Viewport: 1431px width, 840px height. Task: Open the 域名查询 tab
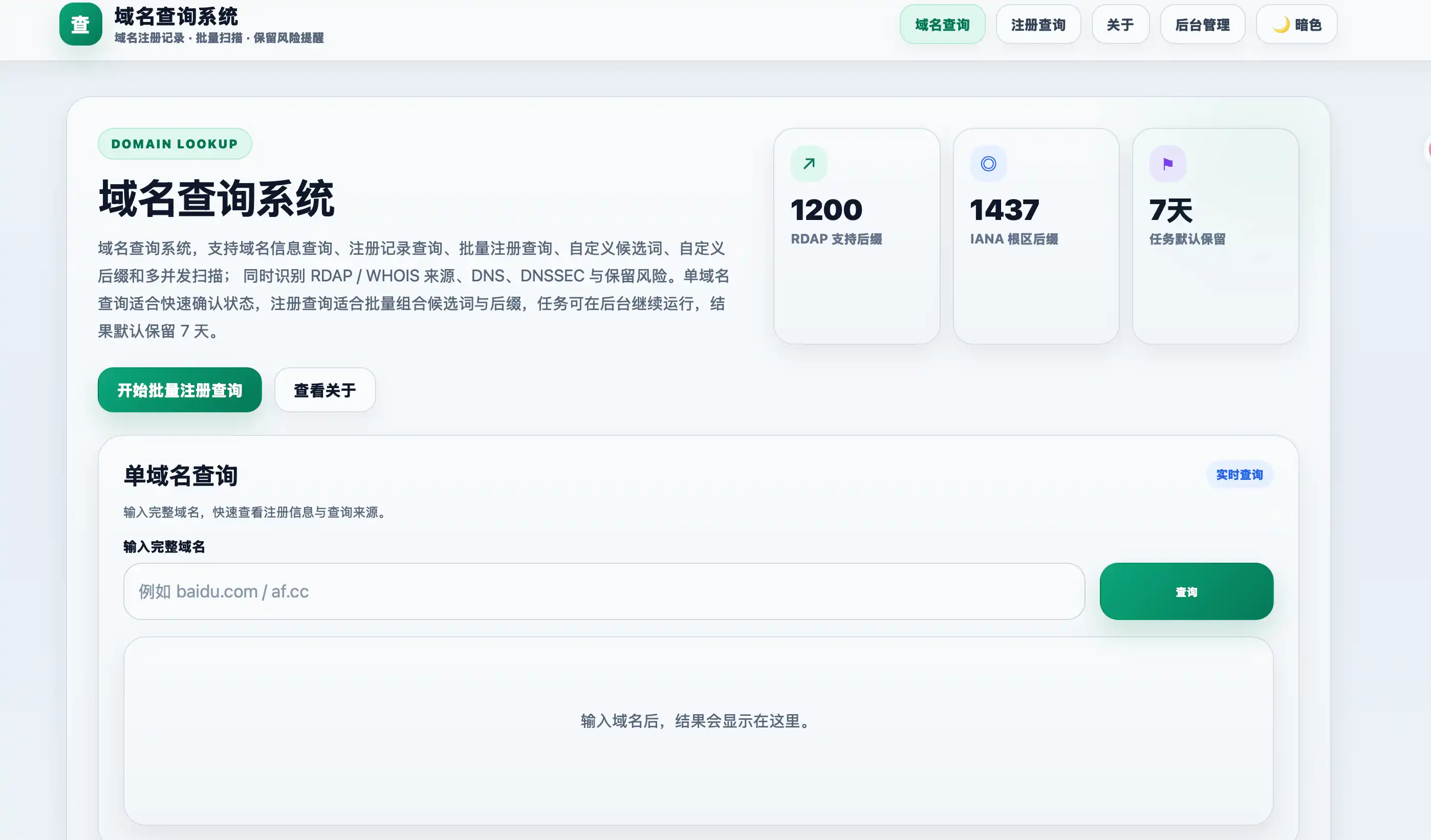click(x=942, y=25)
